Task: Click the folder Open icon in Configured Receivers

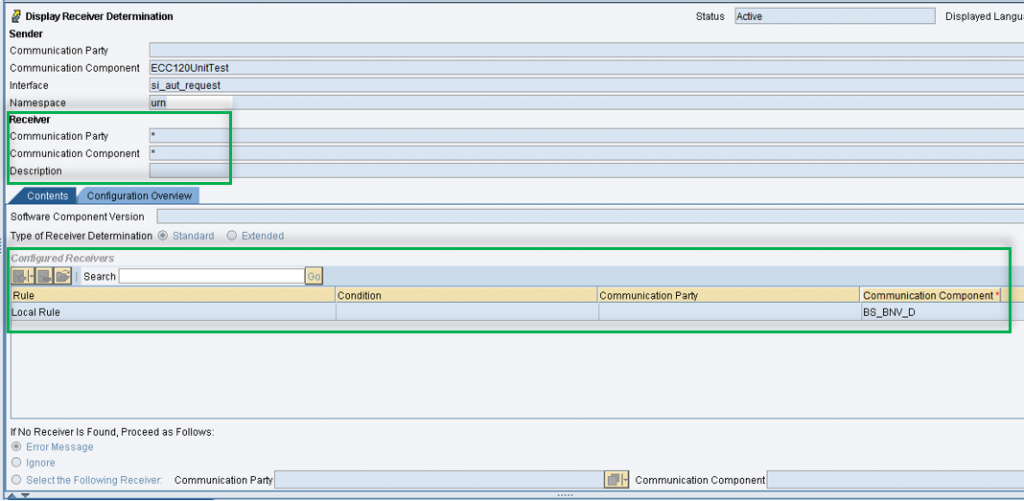Action: [63, 276]
